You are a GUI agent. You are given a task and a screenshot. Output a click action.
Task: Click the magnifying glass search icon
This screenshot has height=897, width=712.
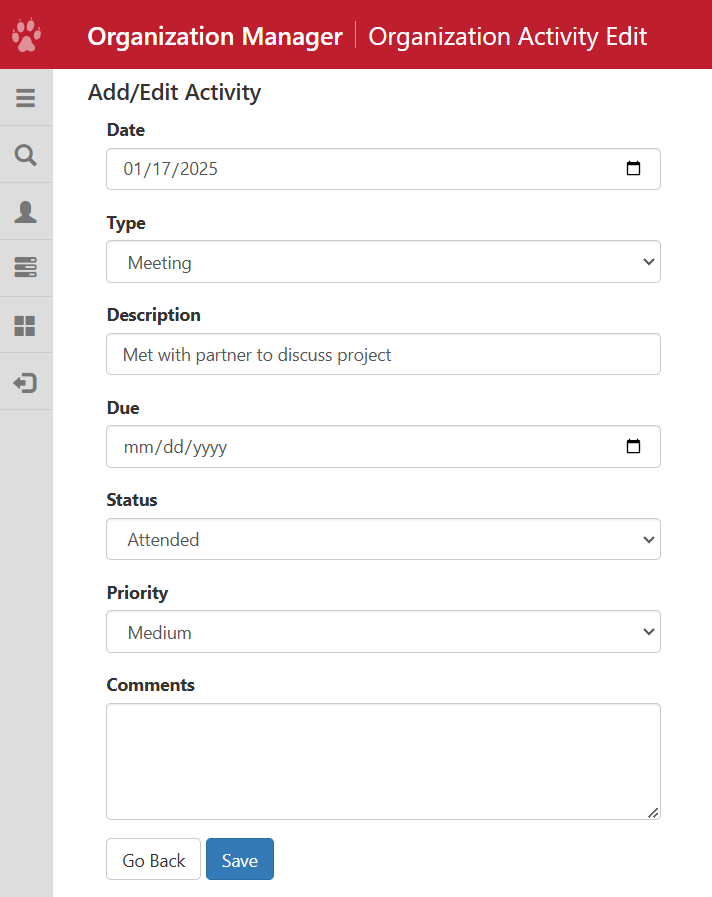26,155
